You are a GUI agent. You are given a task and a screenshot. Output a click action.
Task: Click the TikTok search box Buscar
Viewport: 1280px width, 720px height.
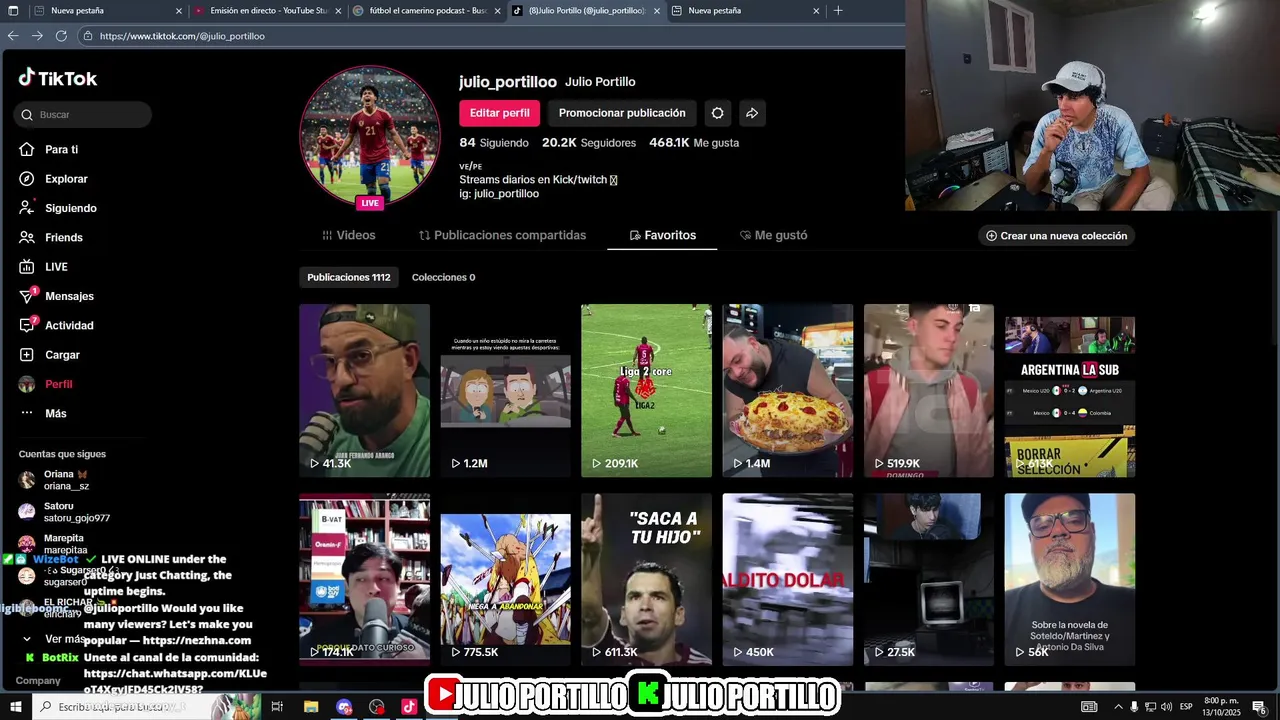coord(84,115)
